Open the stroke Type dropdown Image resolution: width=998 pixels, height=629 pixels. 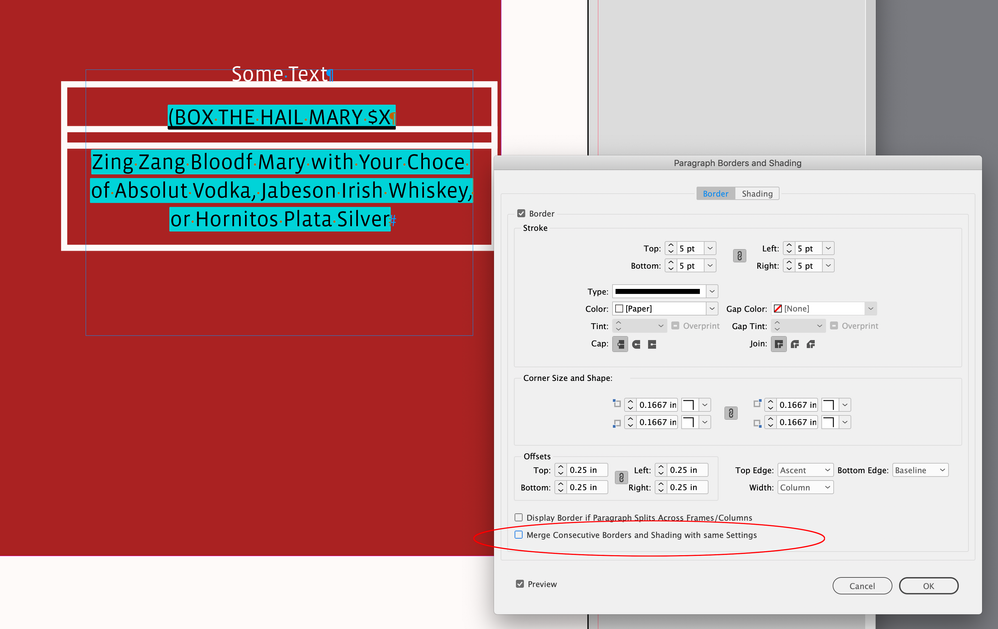[712, 292]
